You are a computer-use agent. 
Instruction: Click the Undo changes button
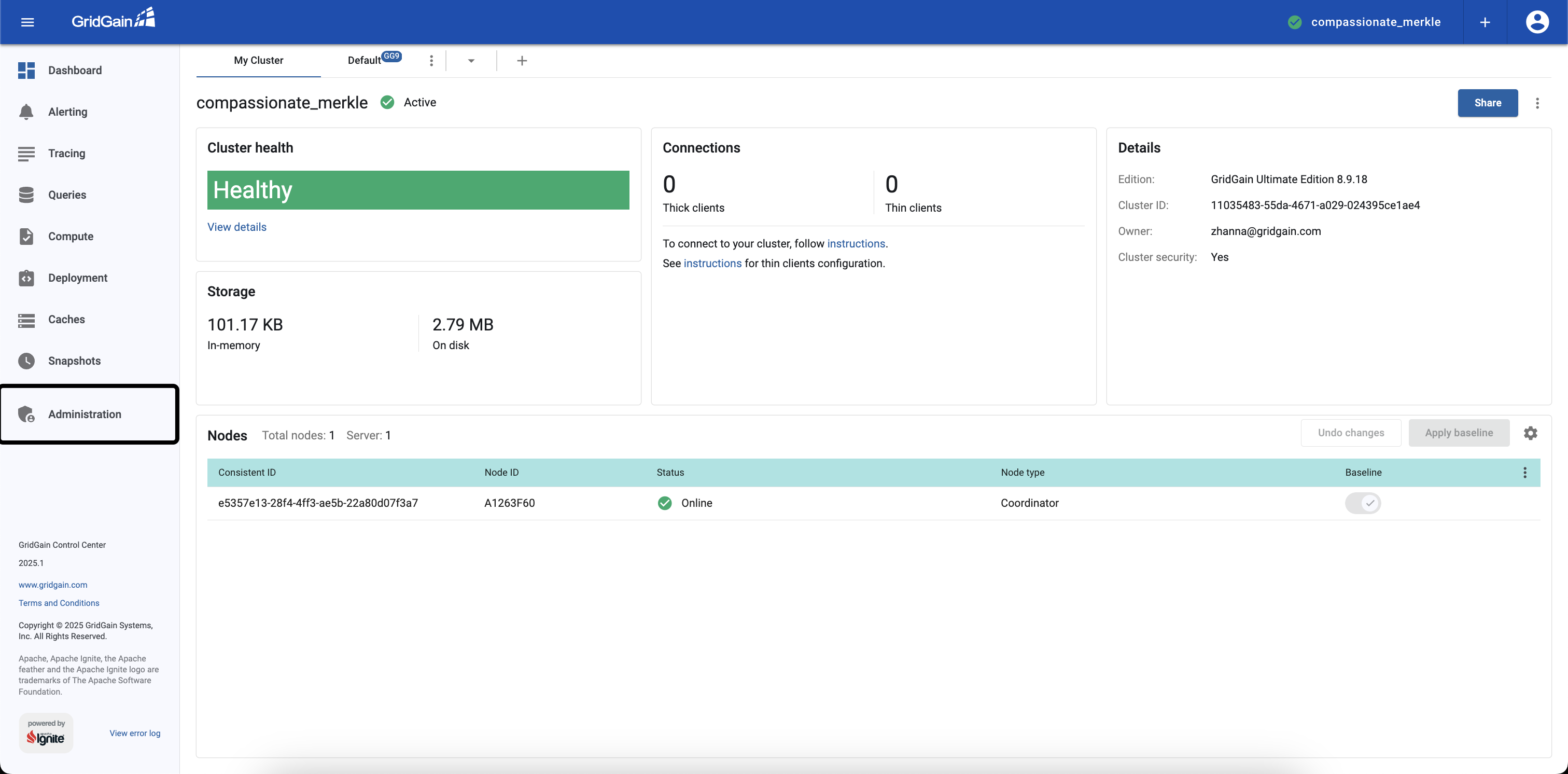(x=1351, y=433)
